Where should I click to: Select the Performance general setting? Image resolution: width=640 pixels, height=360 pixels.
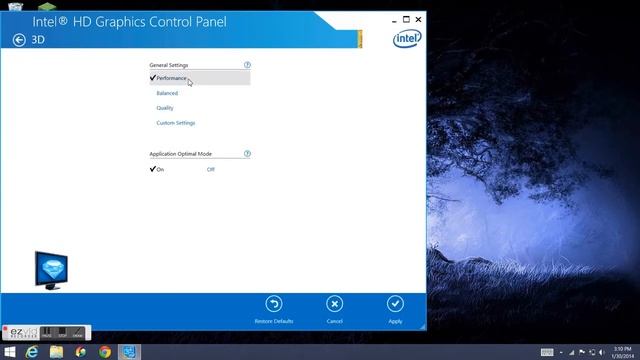(x=200, y=78)
